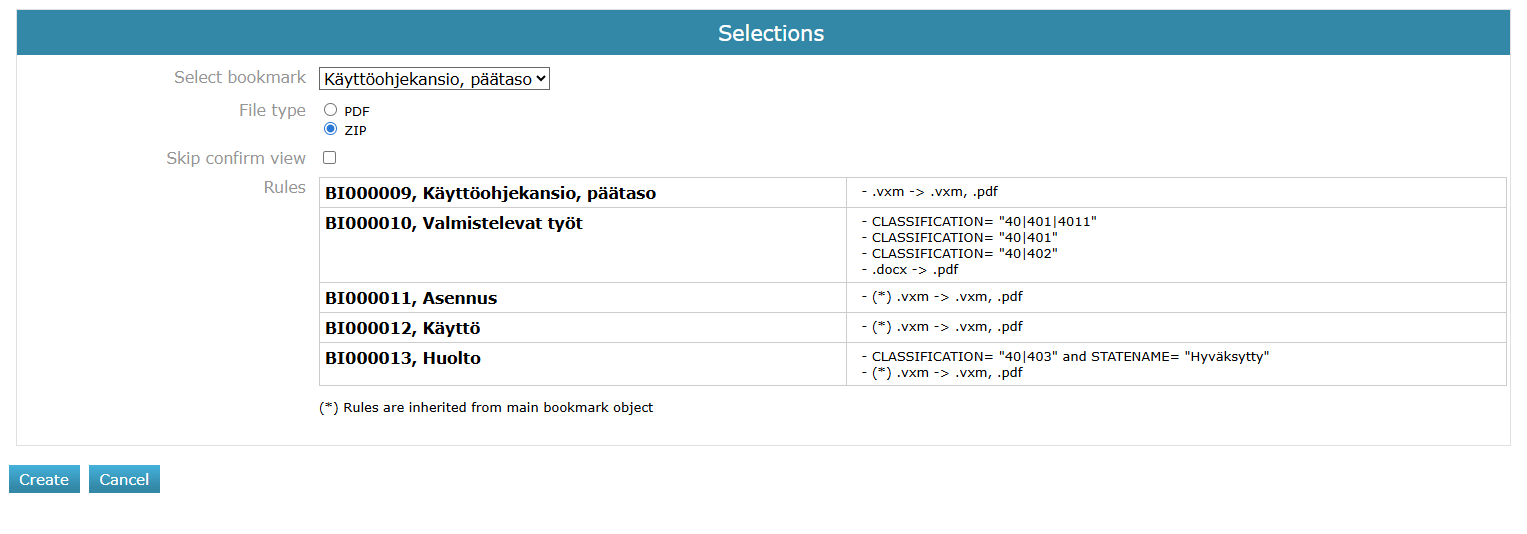Select the BI000011 Asennus rule row
Screen dimensions: 1527x534
pos(411,298)
